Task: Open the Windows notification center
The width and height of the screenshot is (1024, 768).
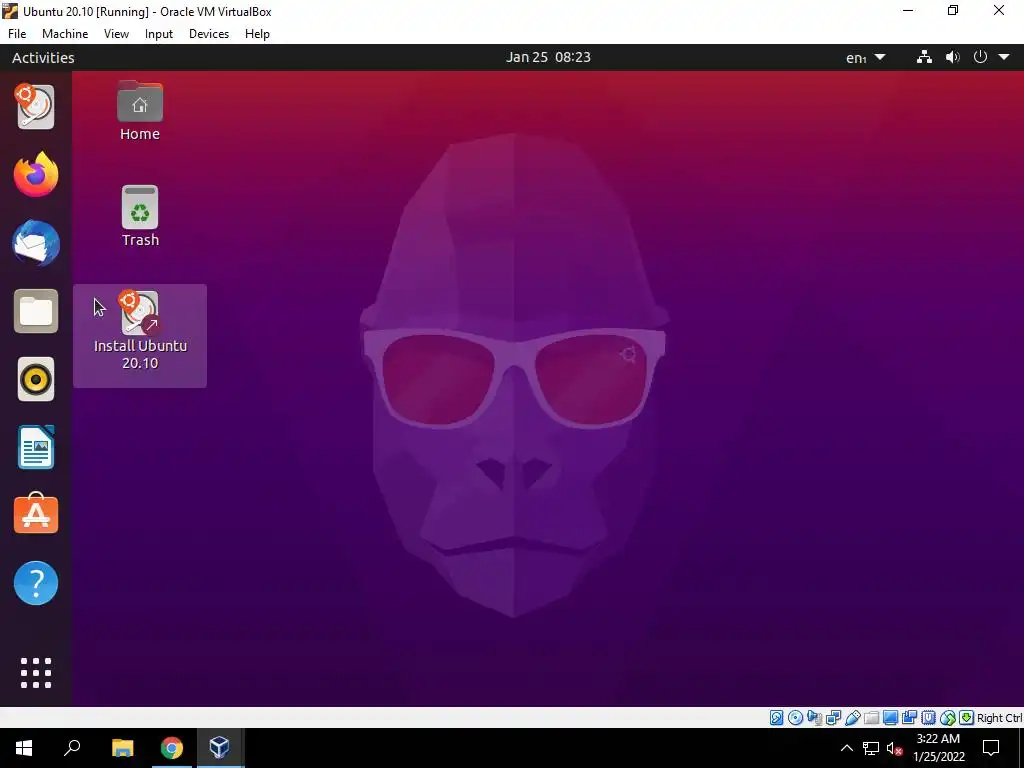Action: [x=991, y=748]
